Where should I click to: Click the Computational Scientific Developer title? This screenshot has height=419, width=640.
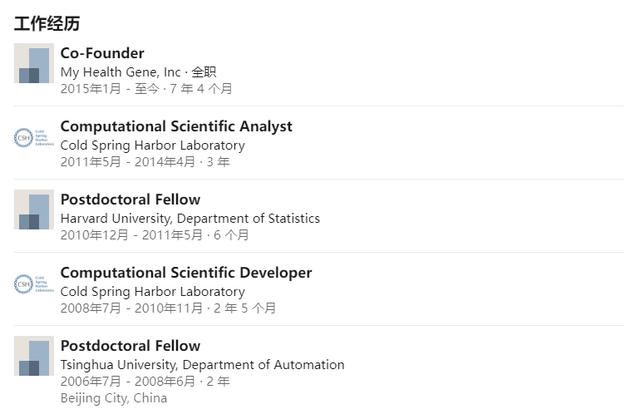point(186,273)
